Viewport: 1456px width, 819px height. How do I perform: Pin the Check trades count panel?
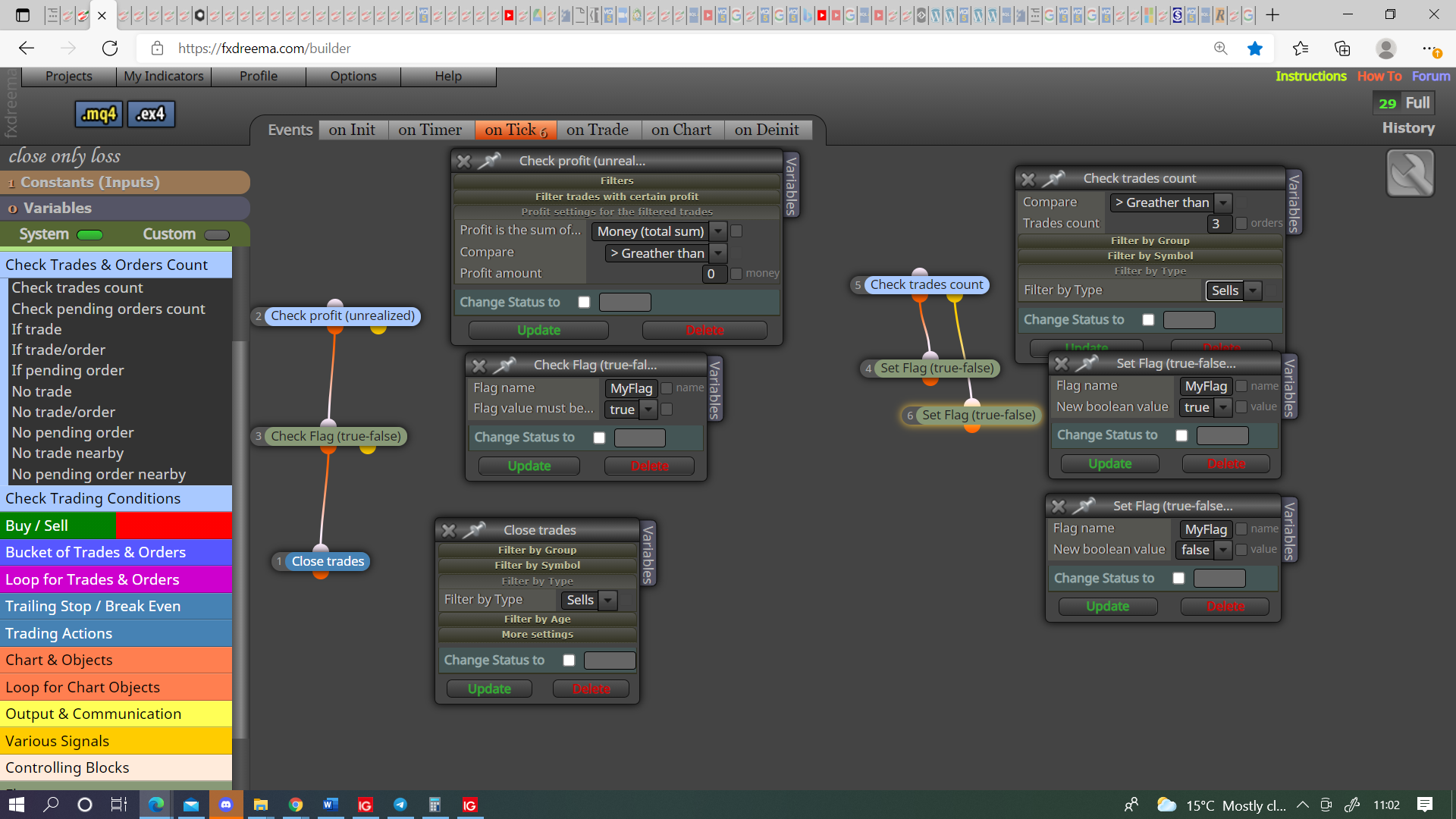[1054, 179]
